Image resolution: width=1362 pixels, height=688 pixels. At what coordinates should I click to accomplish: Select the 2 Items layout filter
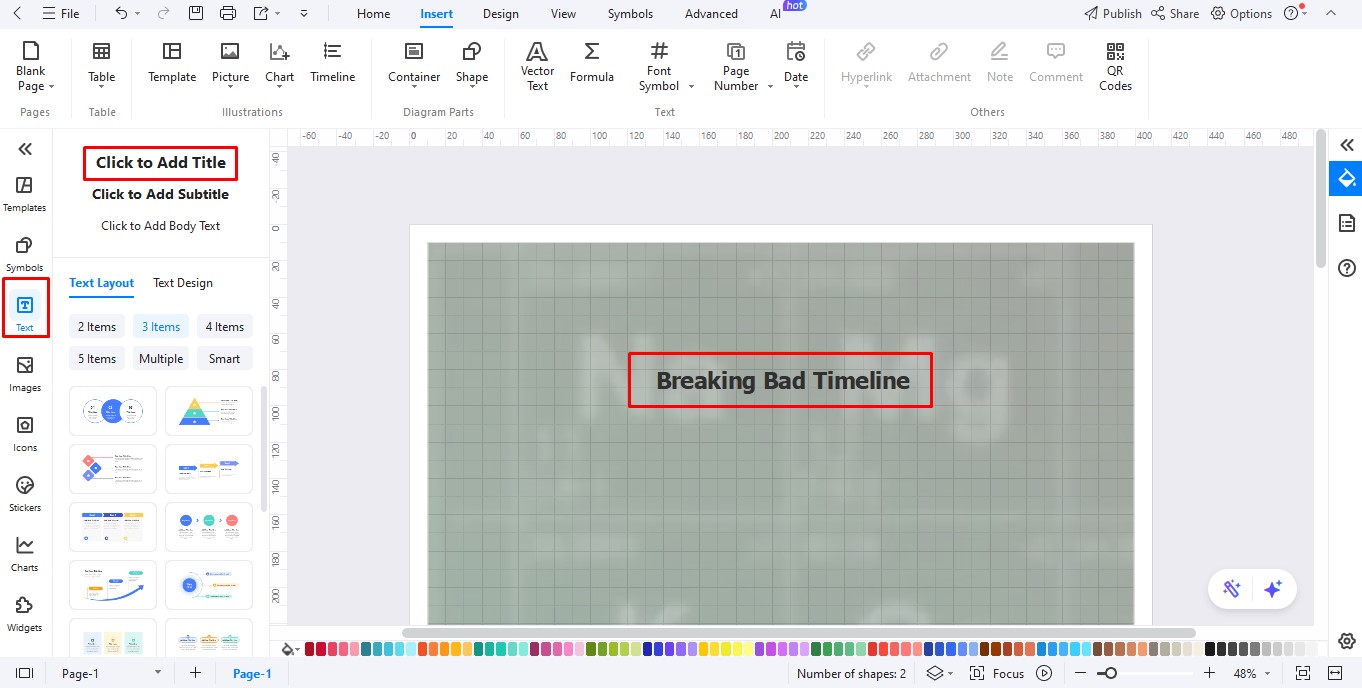click(x=97, y=327)
